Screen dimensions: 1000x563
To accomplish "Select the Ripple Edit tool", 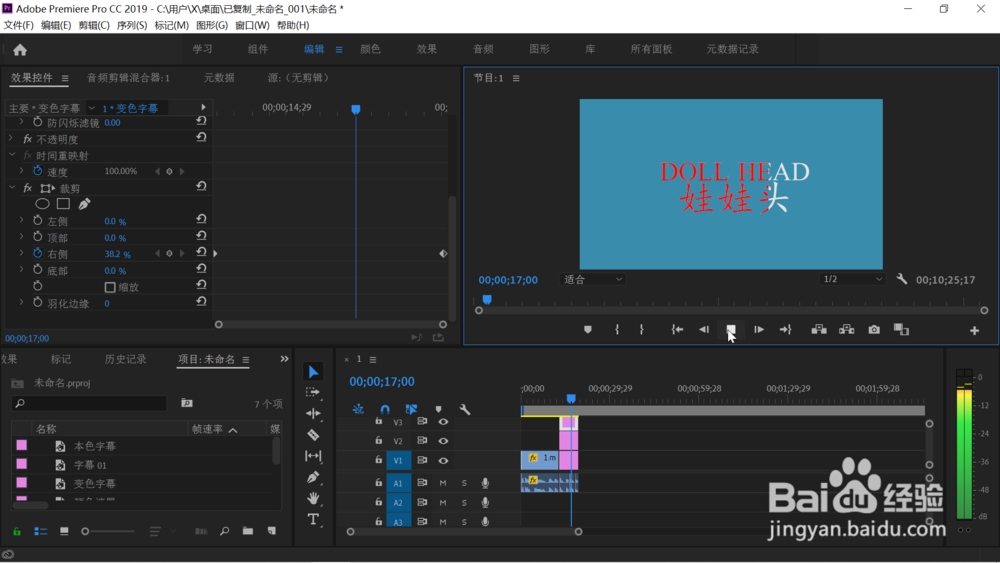I will 313,413.
